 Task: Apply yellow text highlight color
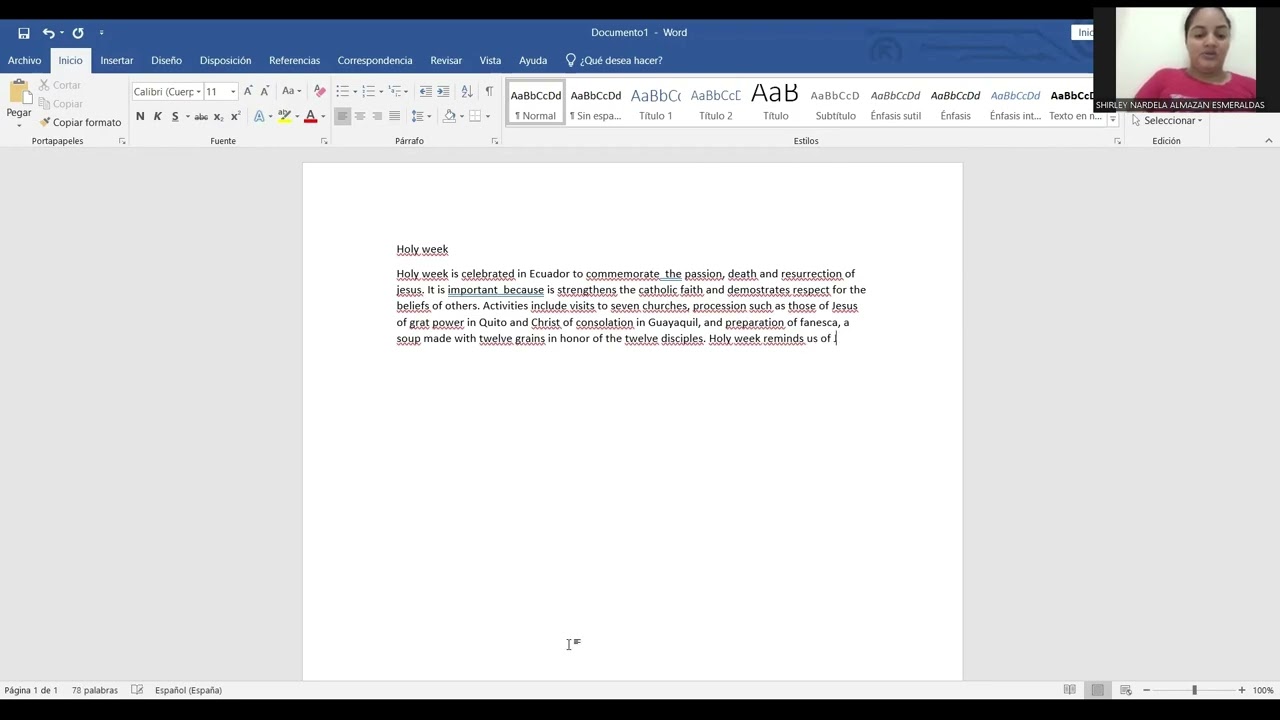coord(284,117)
